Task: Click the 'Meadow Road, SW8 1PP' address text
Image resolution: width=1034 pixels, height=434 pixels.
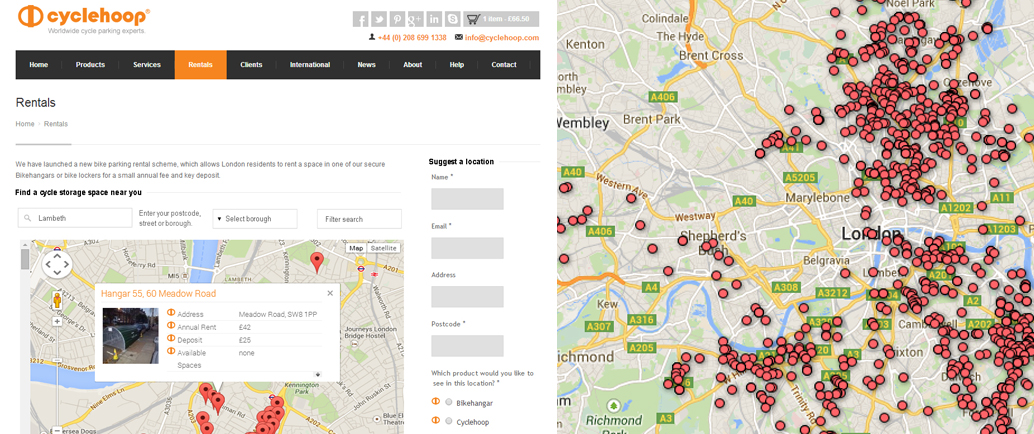Action: (278, 315)
